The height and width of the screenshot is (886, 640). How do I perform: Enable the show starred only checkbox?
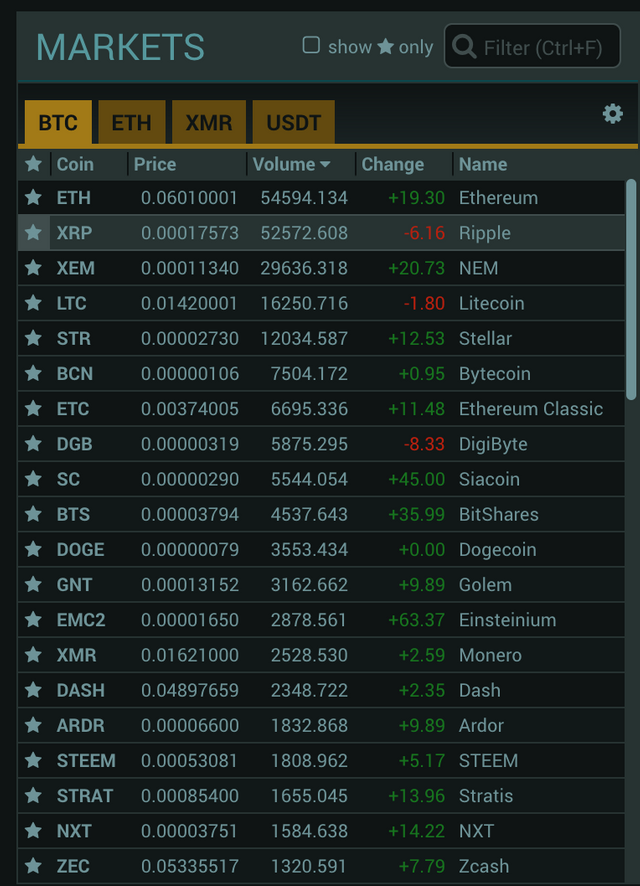pos(311,45)
